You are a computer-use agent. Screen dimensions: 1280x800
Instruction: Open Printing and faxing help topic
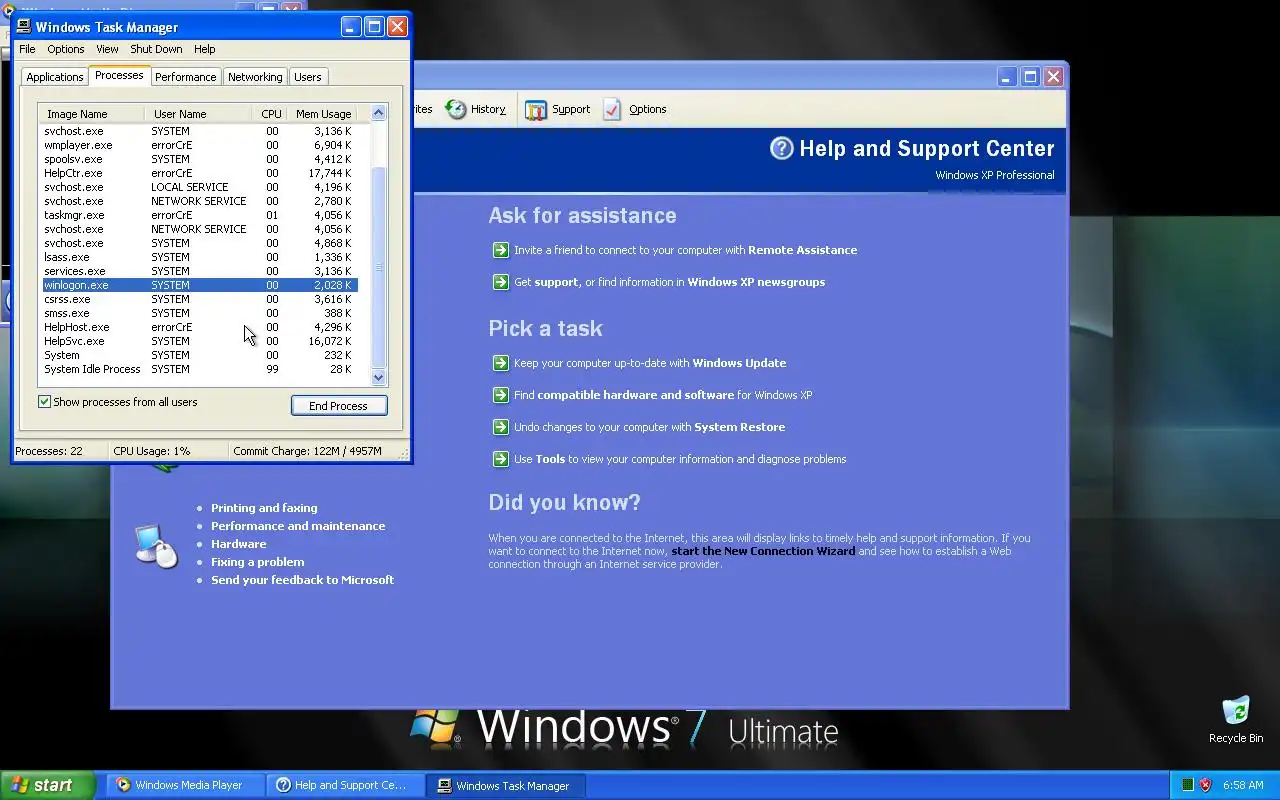(264, 508)
